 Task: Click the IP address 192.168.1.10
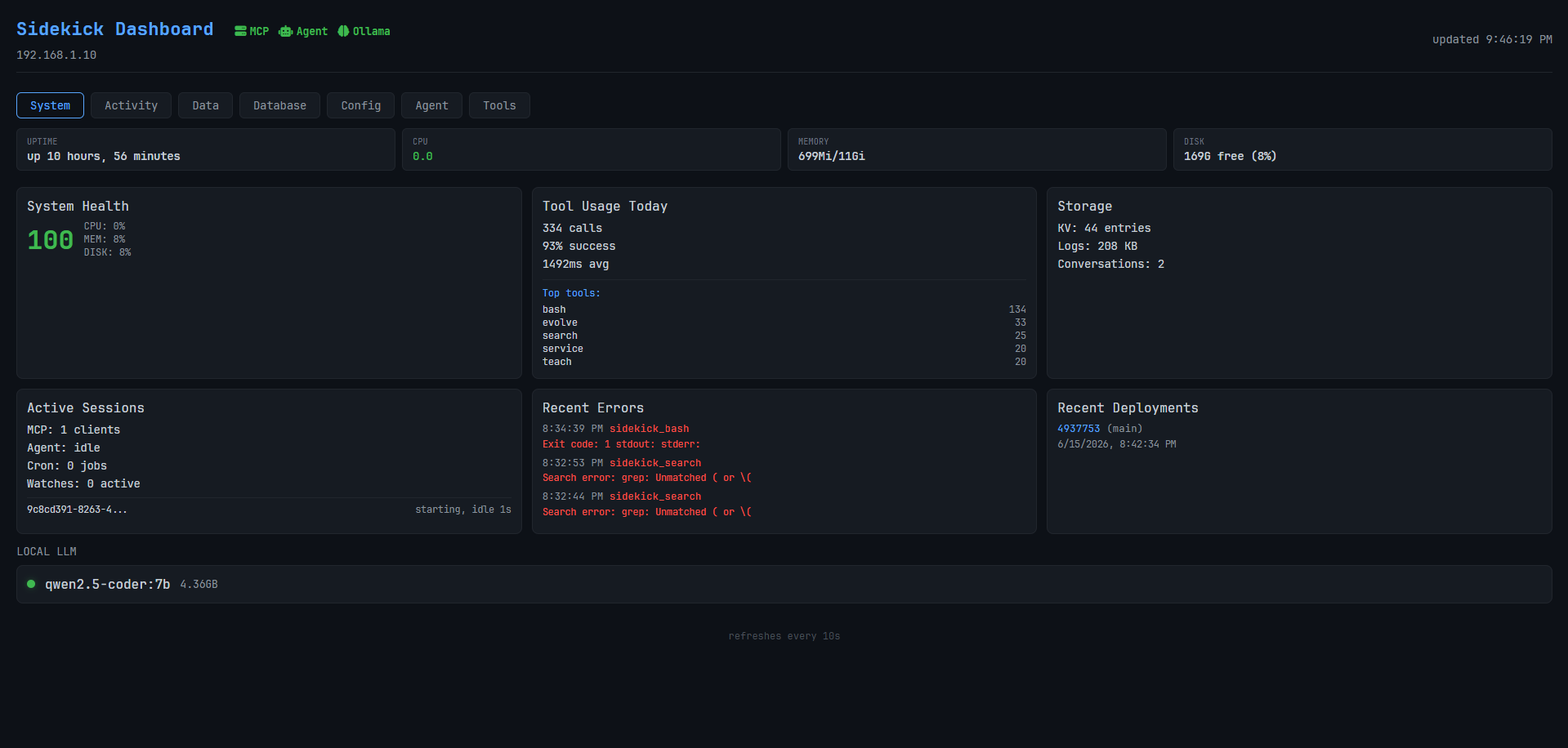[x=56, y=55]
